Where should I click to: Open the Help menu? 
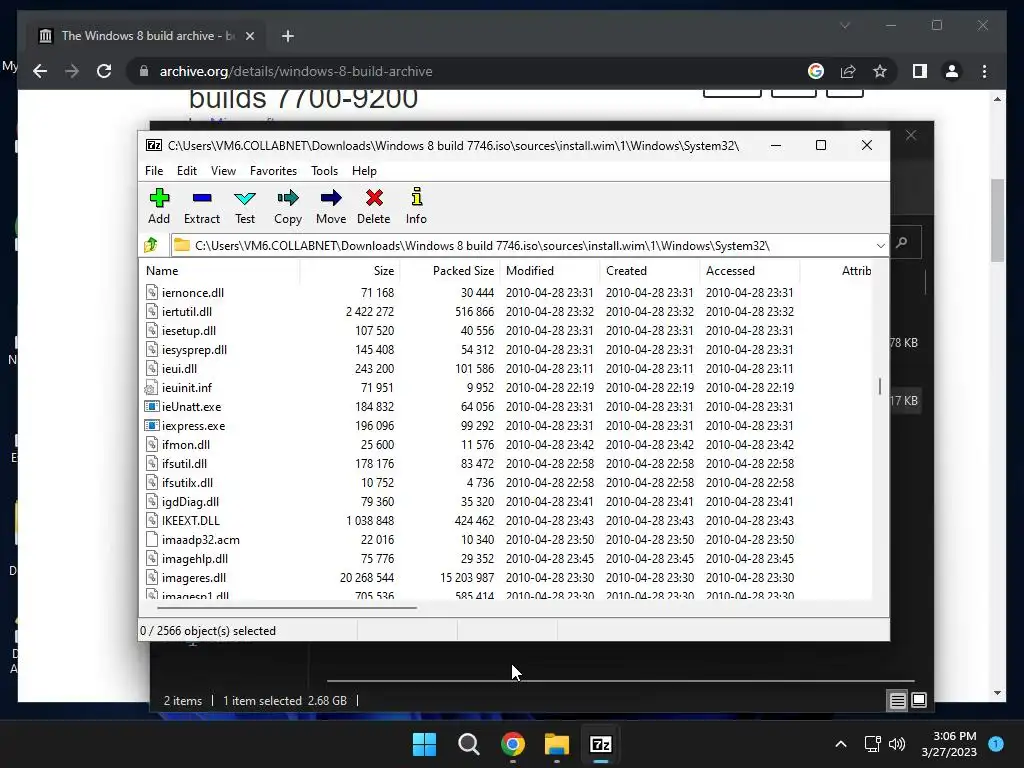click(x=364, y=170)
